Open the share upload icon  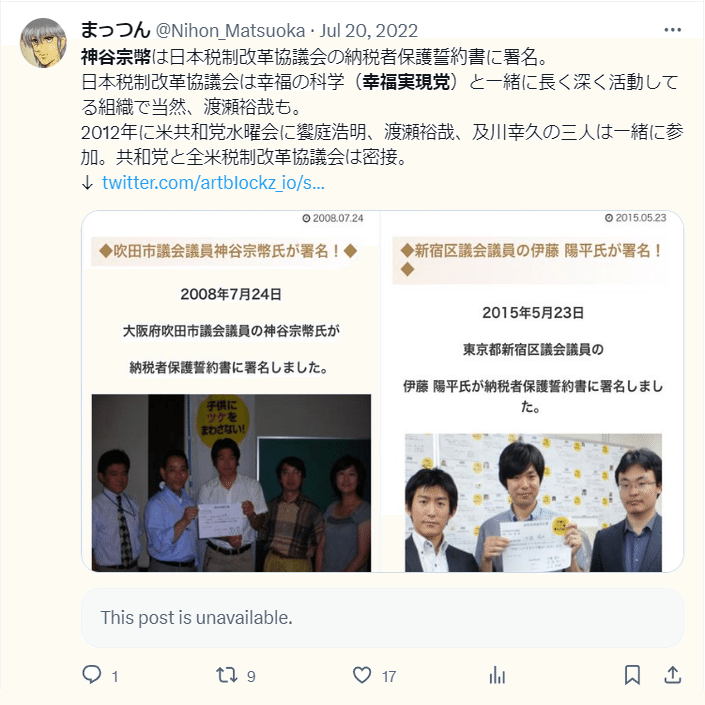672,675
